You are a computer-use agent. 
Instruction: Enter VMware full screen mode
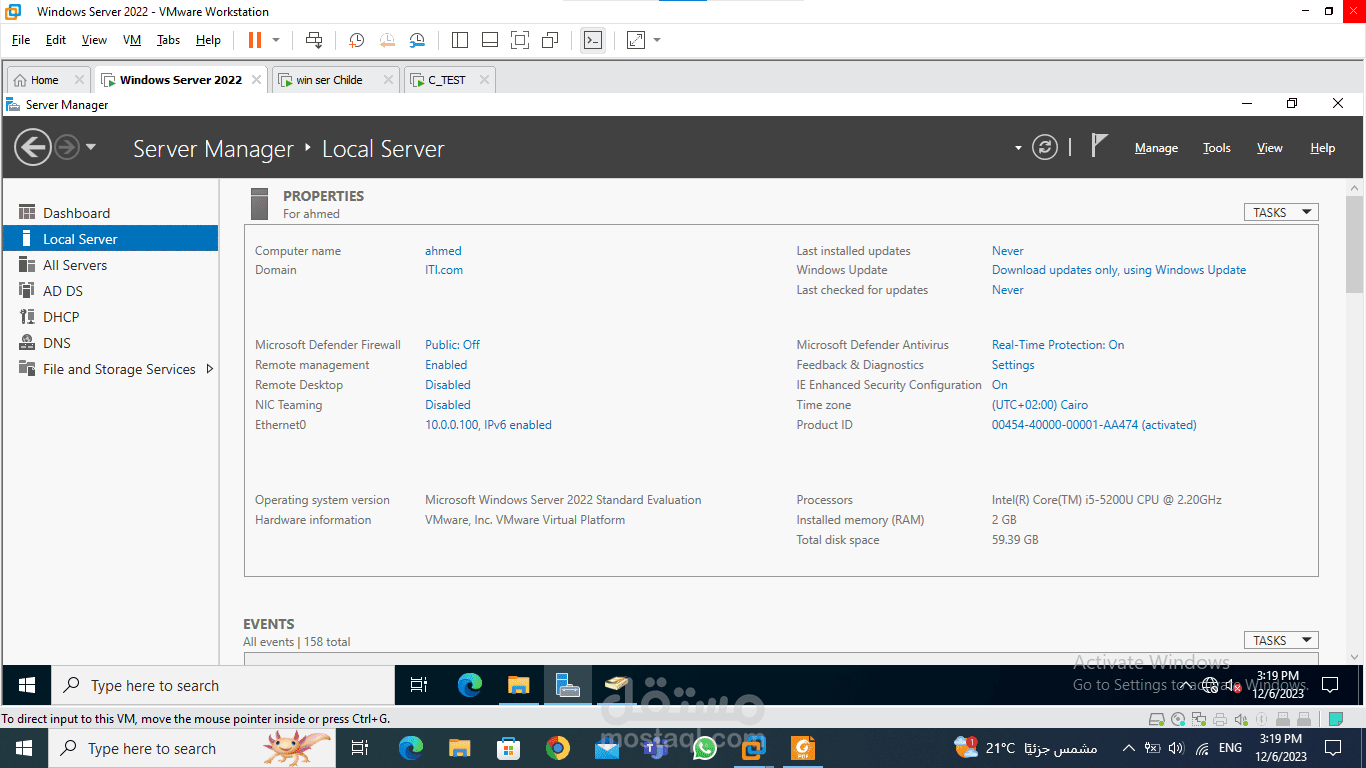tap(520, 40)
